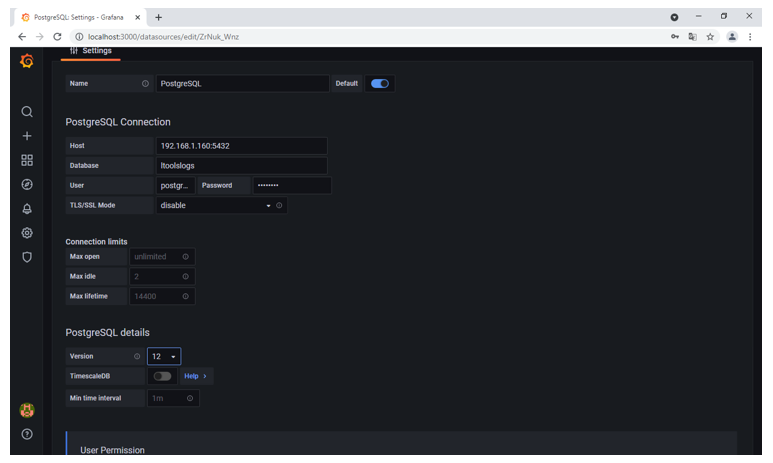Click the Chrome downloads indicator icon
This screenshot has width=773, height=463.
(674, 17)
